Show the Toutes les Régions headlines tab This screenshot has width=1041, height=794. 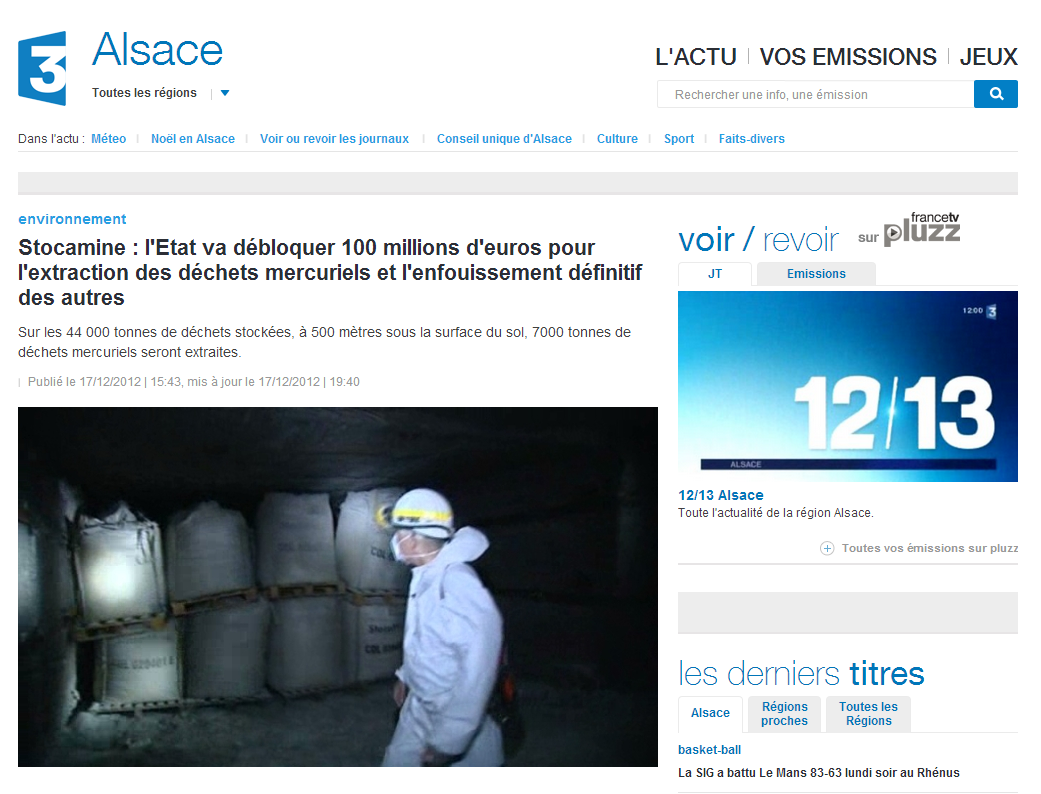pos(868,714)
